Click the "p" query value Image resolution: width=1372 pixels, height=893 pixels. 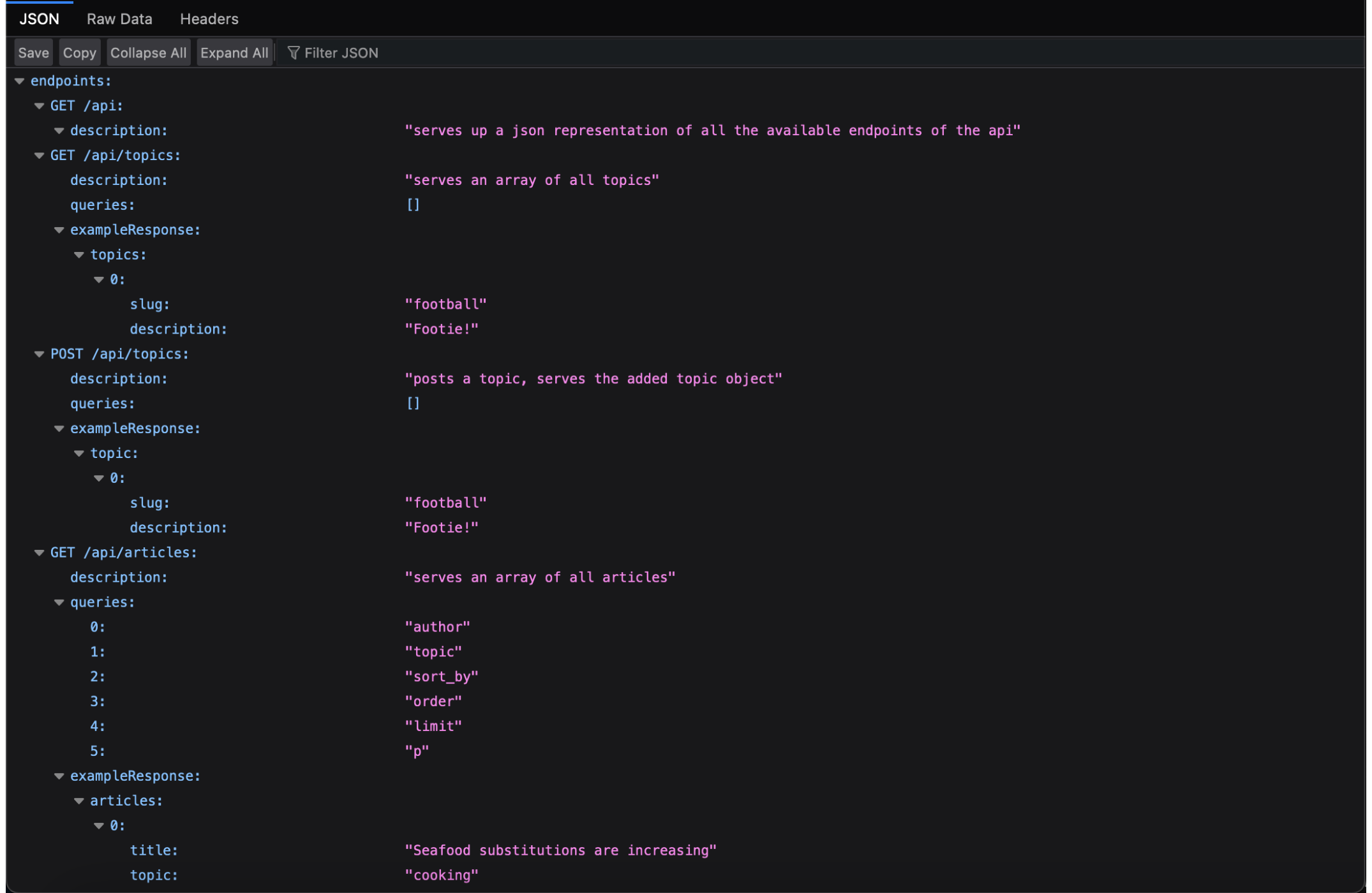point(417,751)
